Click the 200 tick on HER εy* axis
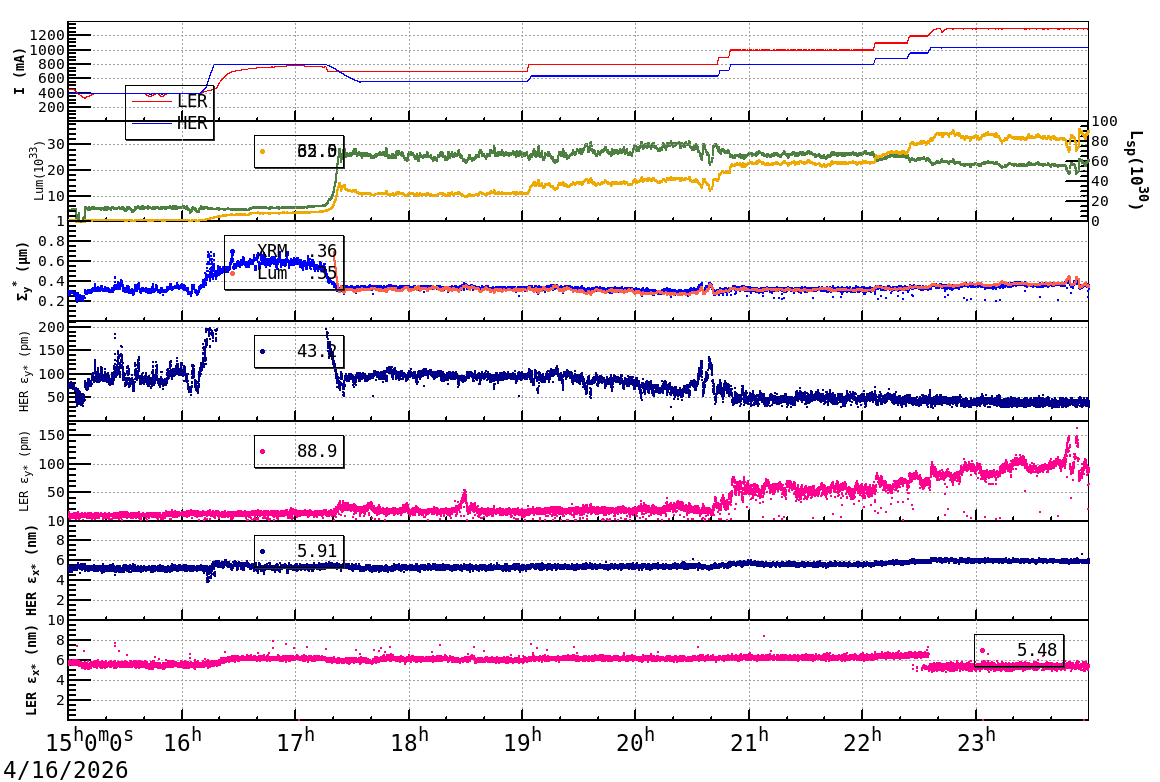Viewport: 1160px width, 782px height. (53, 327)
